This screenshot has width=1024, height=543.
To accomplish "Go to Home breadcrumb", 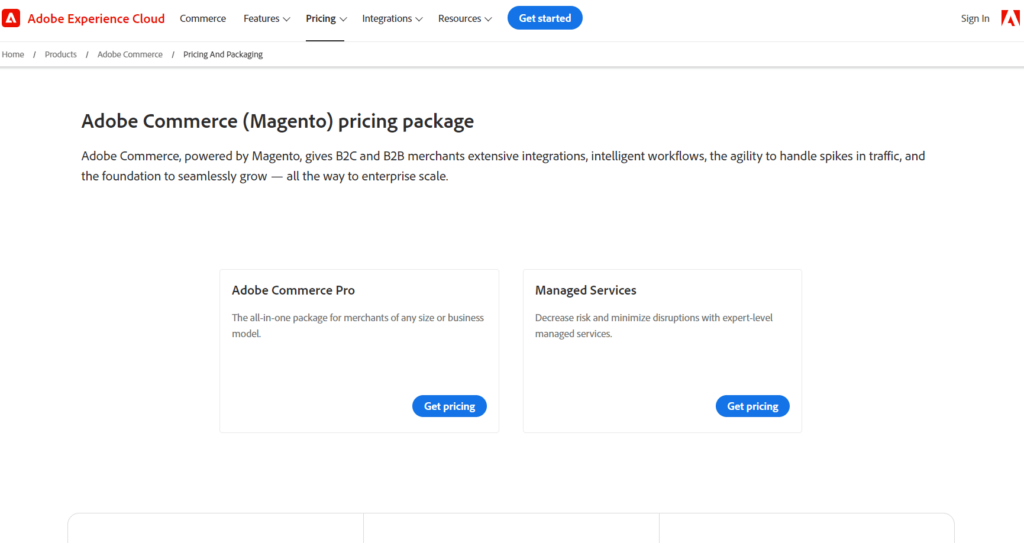I will coord(13,54).
